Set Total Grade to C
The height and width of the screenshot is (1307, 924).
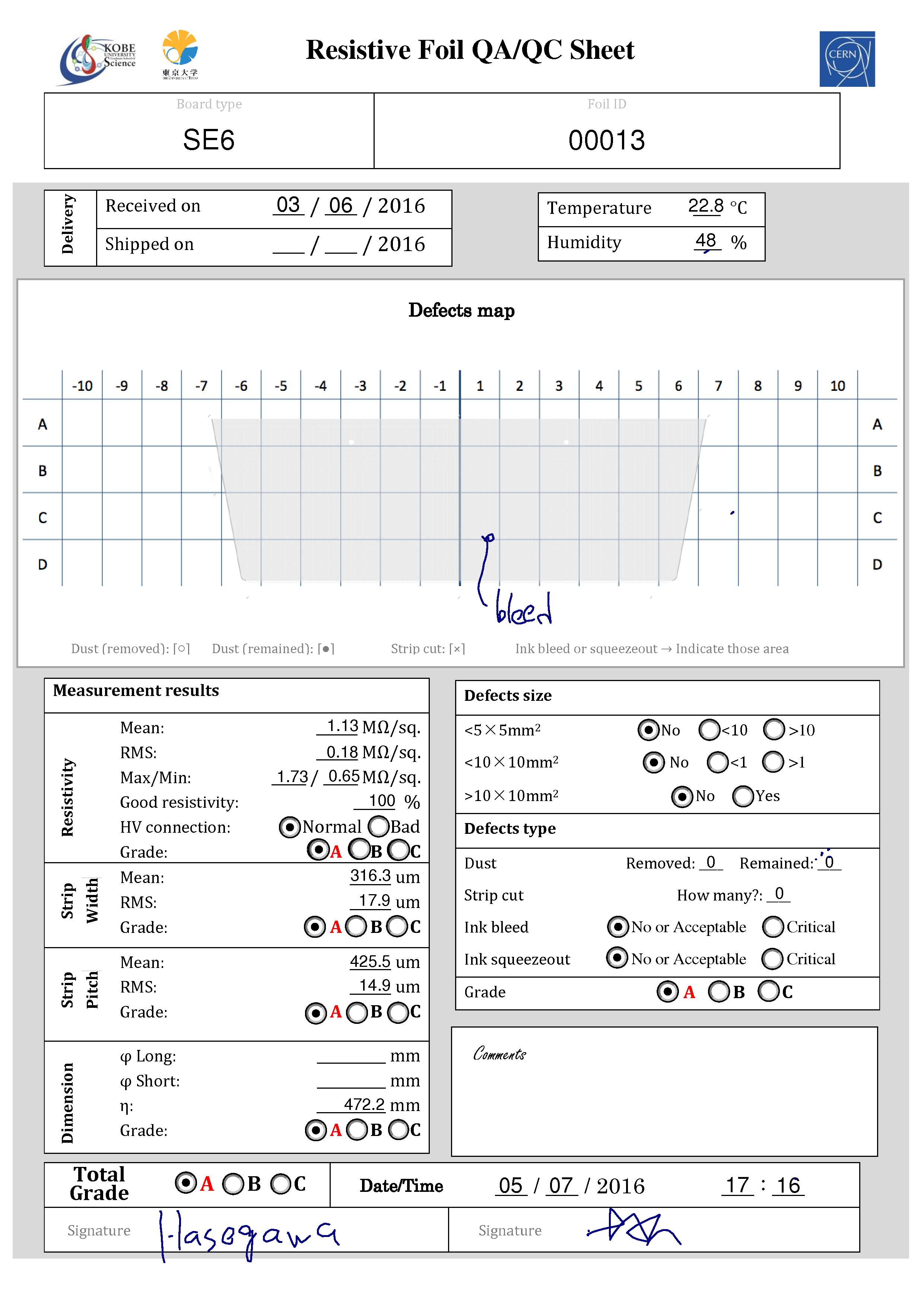point(280,1185)
